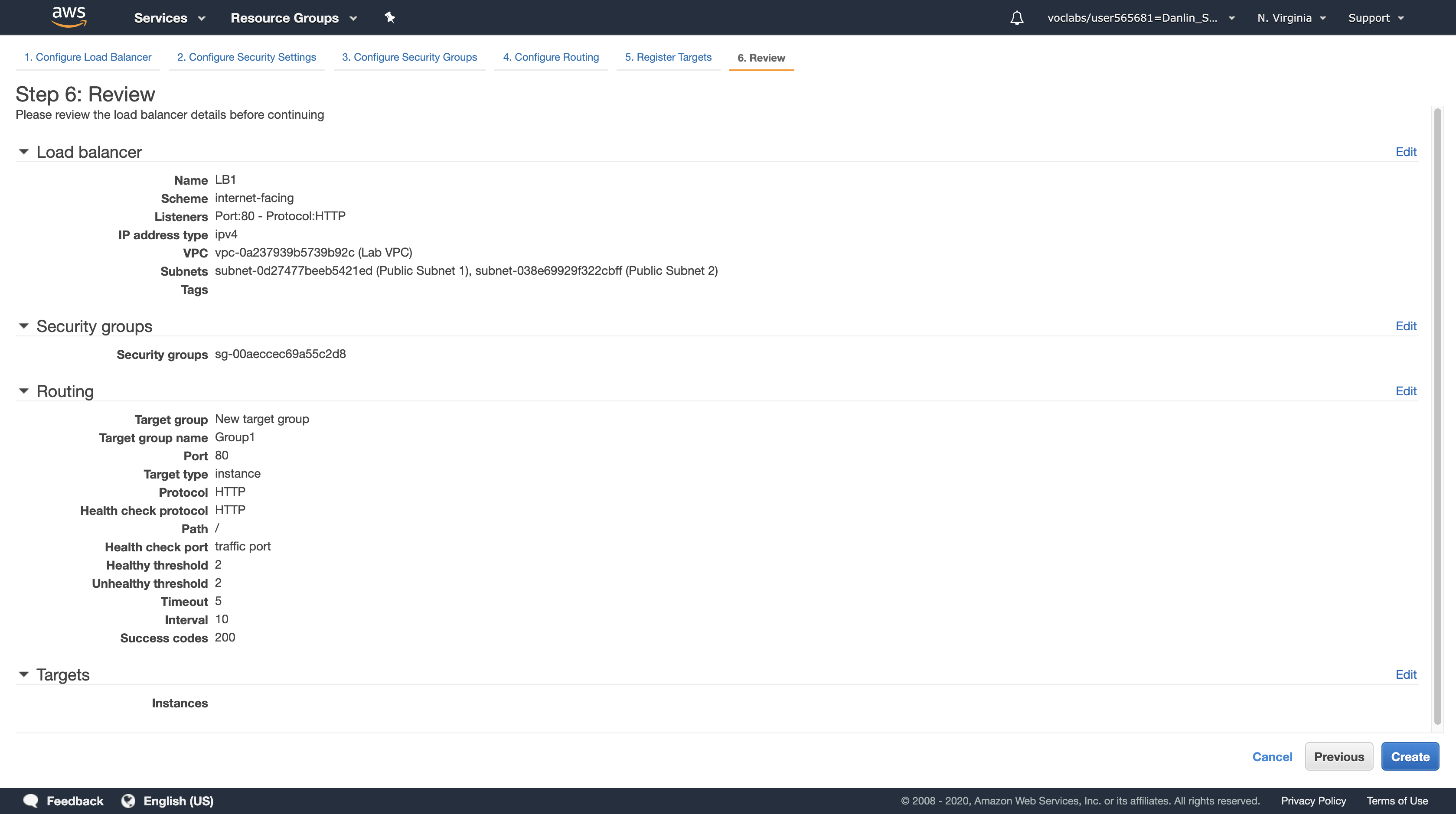Open the Resource Groups dropdown
This screenshot has height=814, width=1456.
tap(294, 18)
